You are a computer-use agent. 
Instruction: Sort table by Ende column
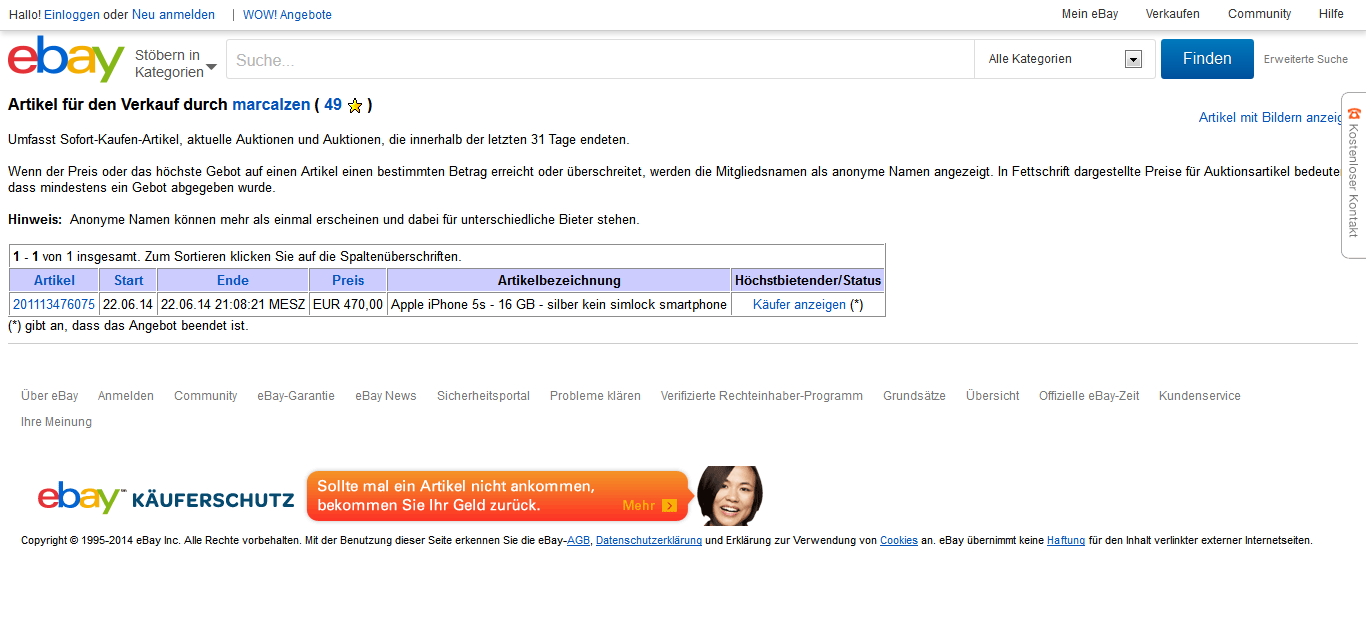[x=233, y=280]
